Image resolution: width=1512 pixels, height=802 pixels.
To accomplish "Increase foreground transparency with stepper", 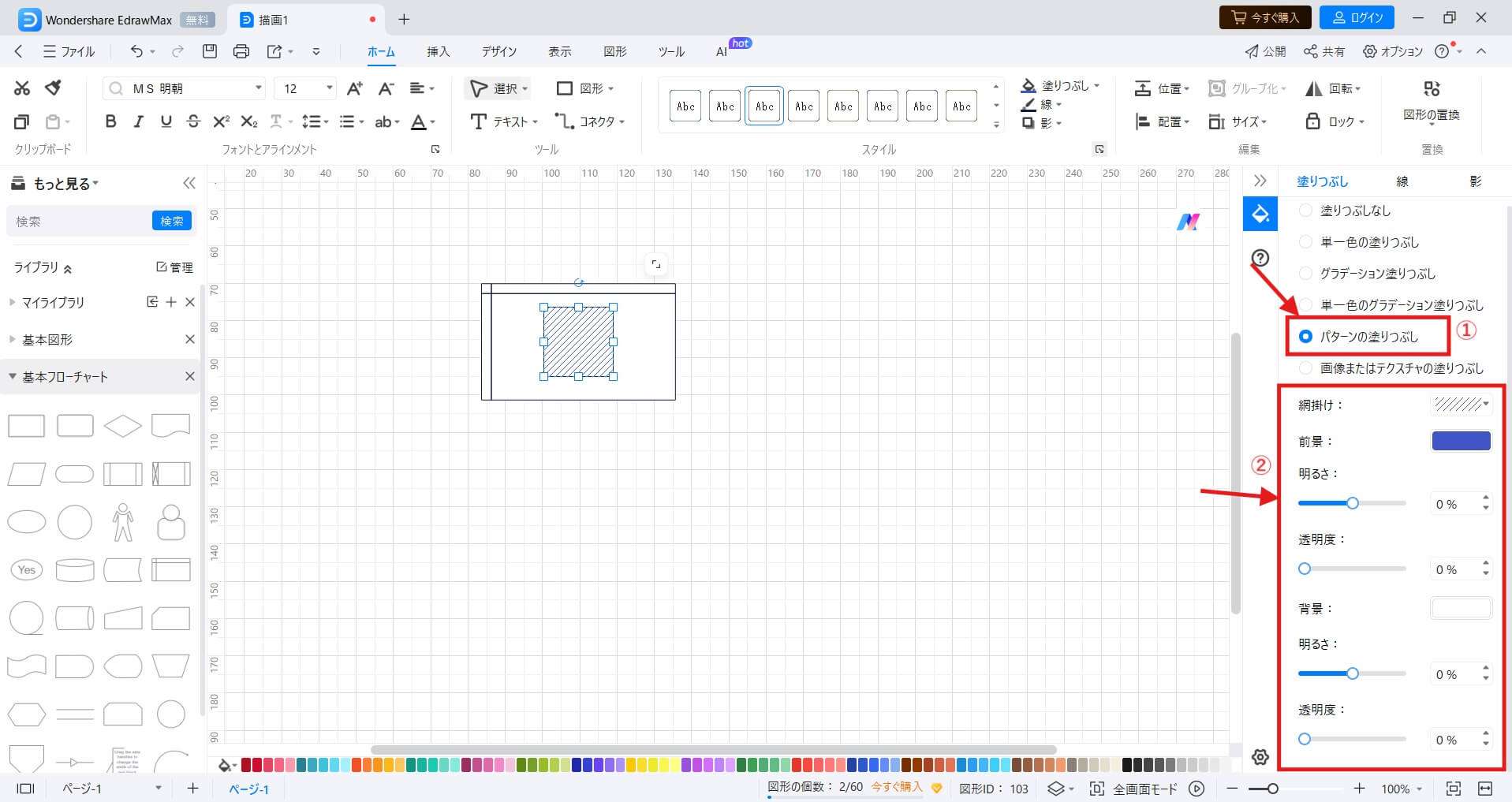I will 1486,564.
